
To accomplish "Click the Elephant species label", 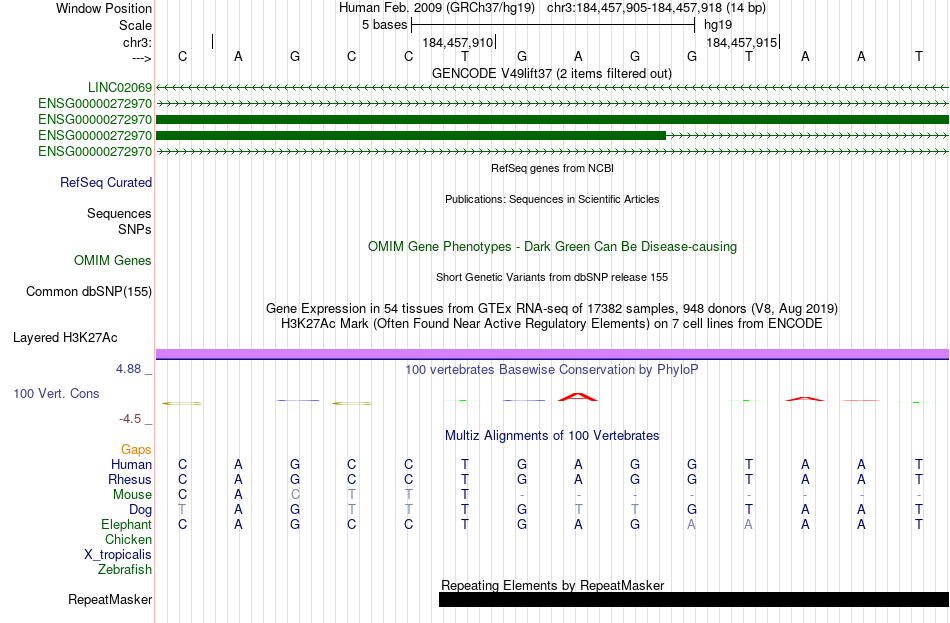I will 127,524.
